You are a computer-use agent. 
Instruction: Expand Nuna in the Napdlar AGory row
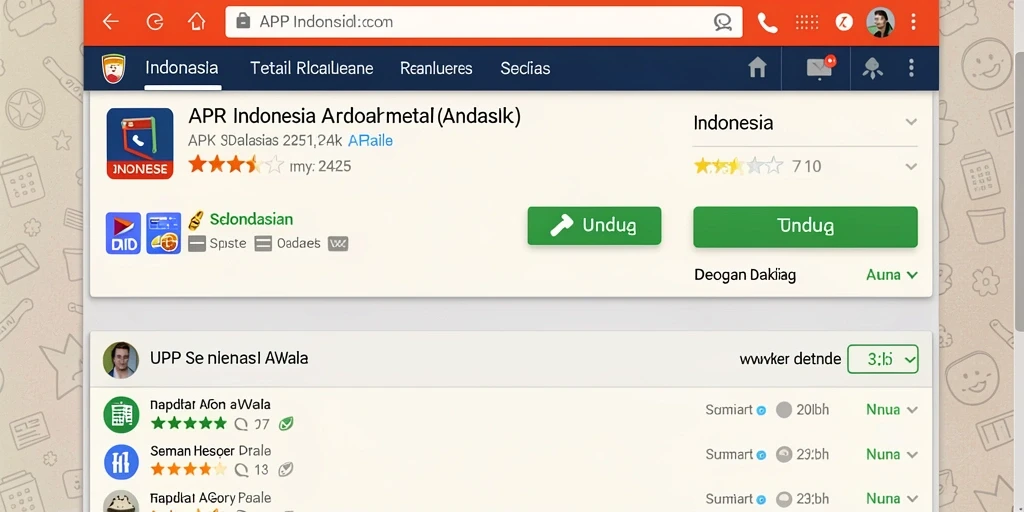point(891,499)
